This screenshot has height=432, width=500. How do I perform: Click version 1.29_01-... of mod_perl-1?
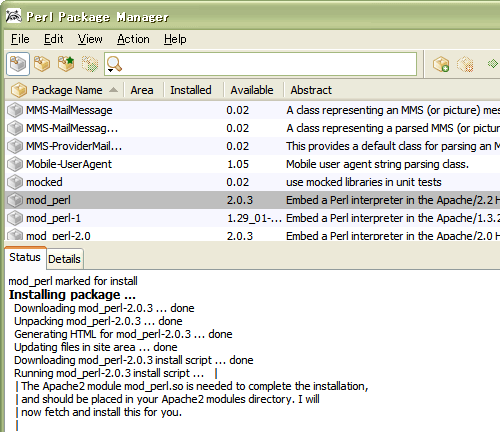coord(254,218)
